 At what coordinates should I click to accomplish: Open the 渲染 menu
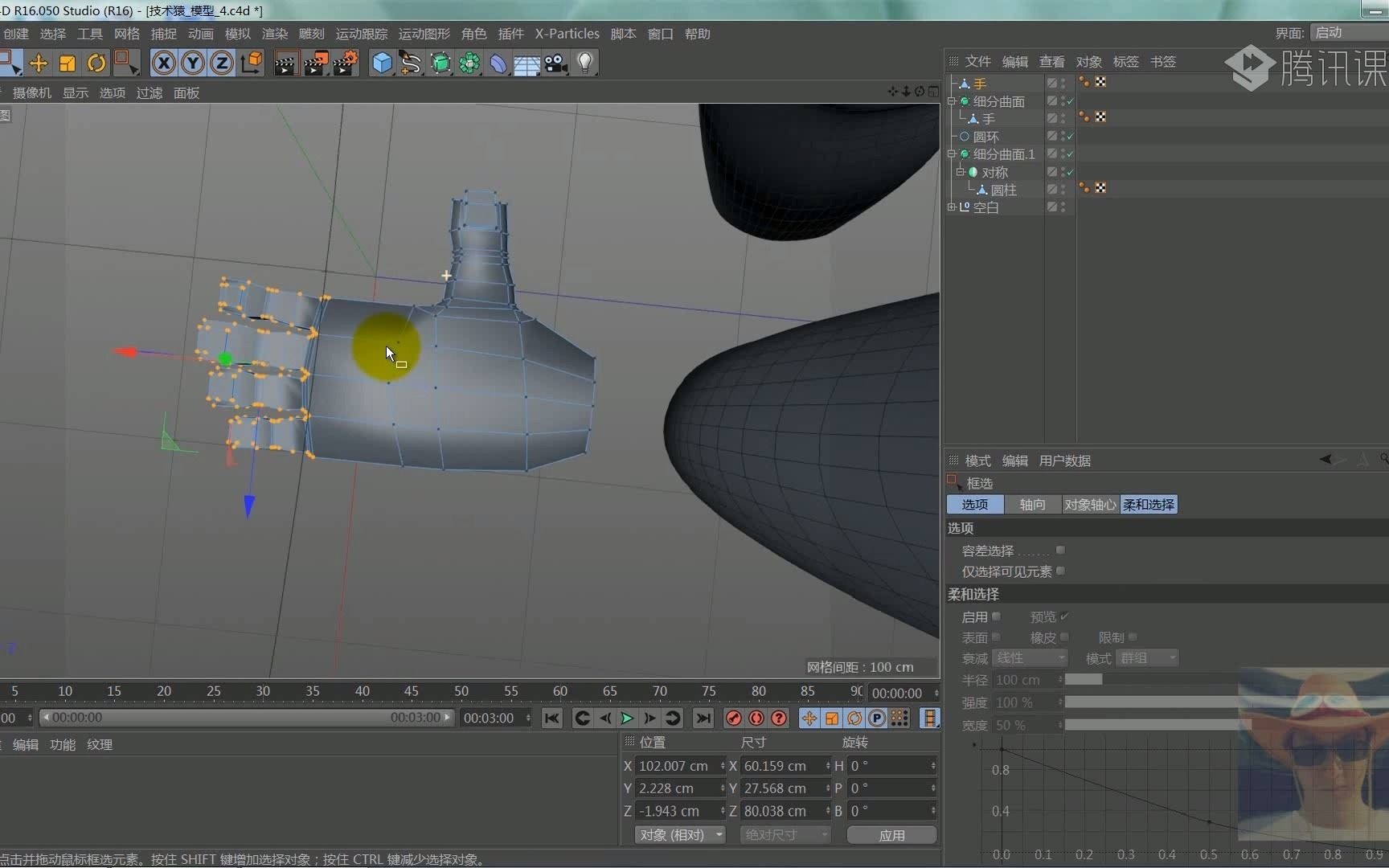tap(274, 34)
